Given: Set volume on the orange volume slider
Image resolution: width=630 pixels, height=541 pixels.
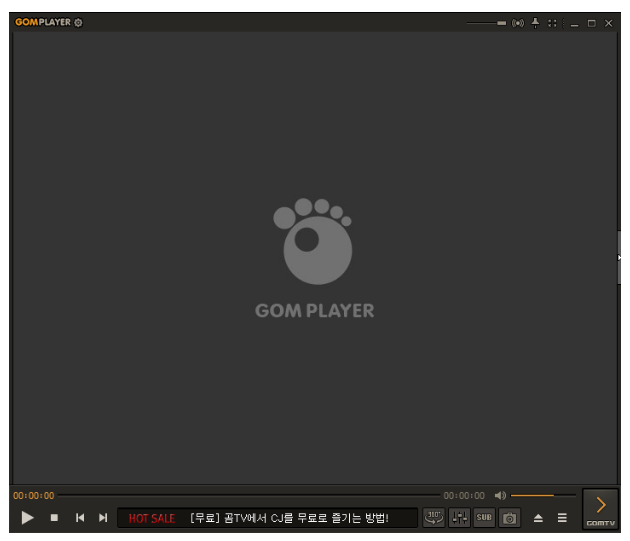Looking at the screenshot, I should (x=543, y=496).
